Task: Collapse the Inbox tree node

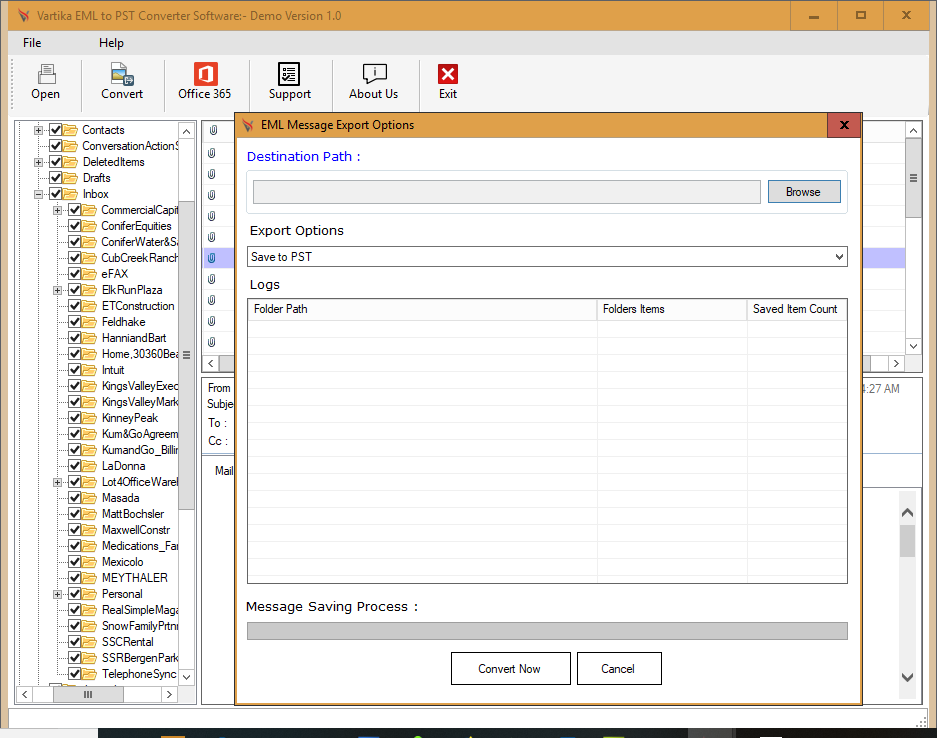Action: (38, 194)
